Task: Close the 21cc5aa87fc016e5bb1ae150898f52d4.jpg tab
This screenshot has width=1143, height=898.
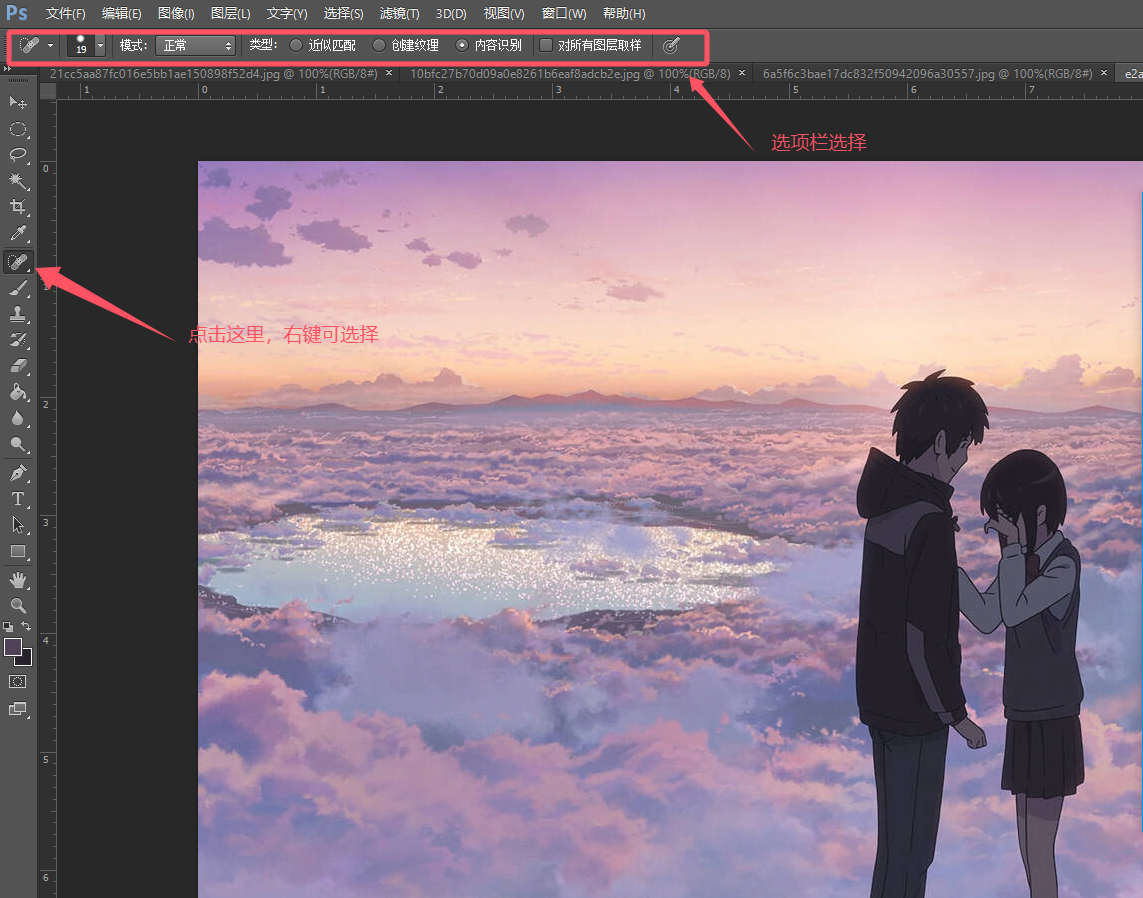Action: coord(389,73)
